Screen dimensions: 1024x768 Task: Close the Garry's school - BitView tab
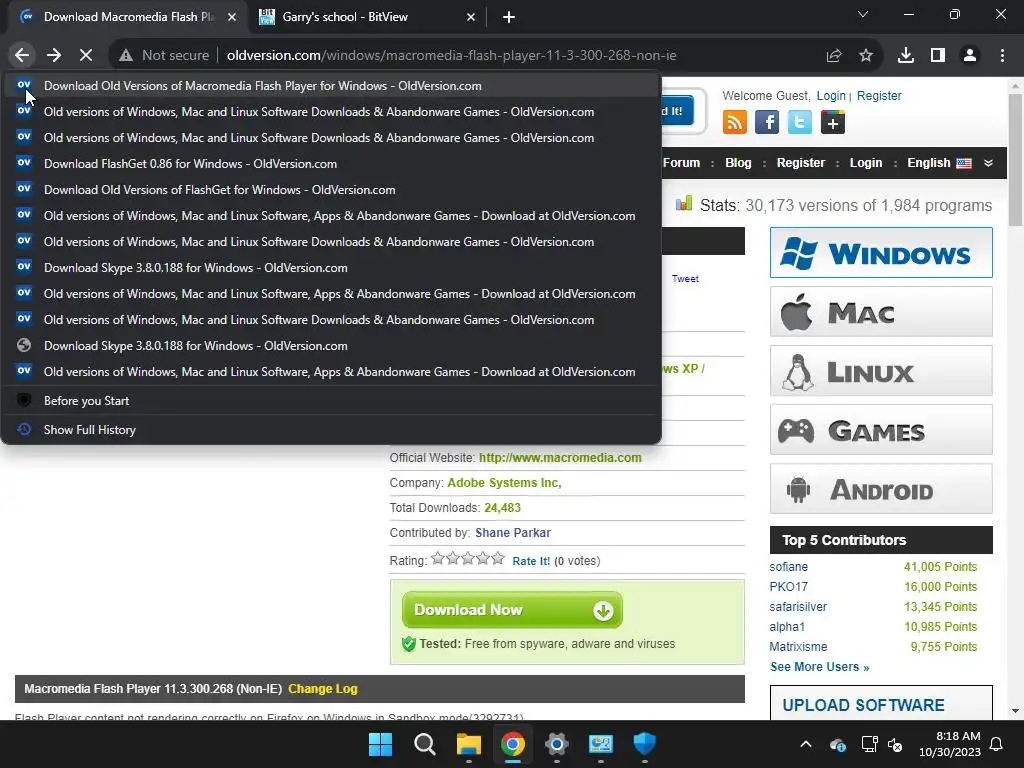pyautogui.click(x=470, y=17)
